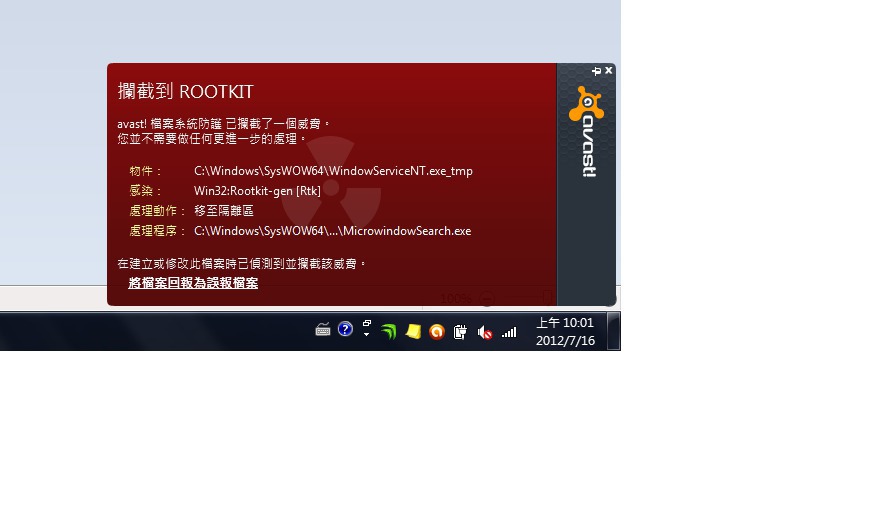This screenshot has width=869, height=525.
Task: Open the 將檔案回報為誤報檔案 link
Action: pos(193,283)
